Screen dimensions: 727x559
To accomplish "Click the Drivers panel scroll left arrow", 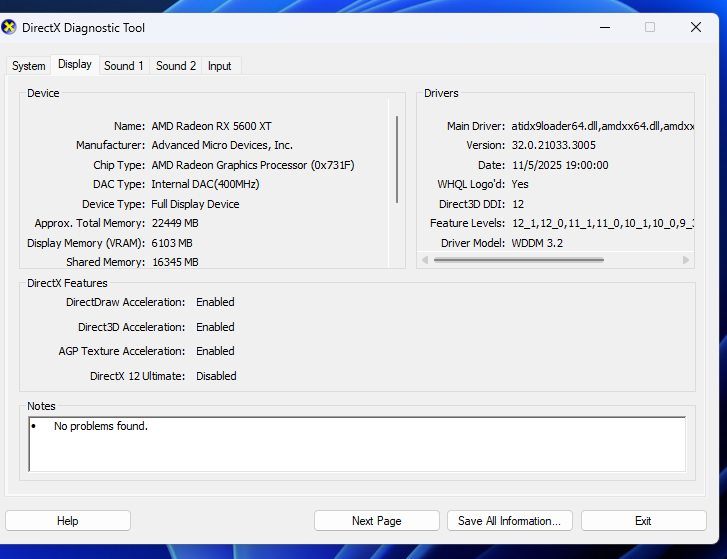I will click(425, 260).
